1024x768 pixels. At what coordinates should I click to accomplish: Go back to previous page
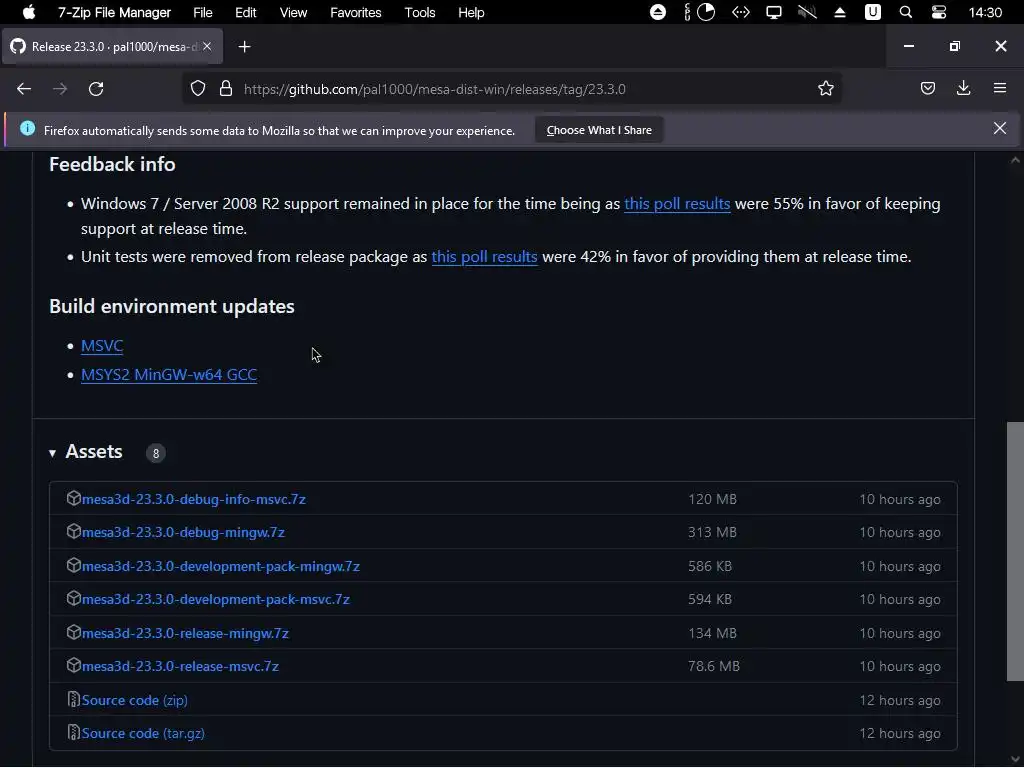click(x=24, y=89)
